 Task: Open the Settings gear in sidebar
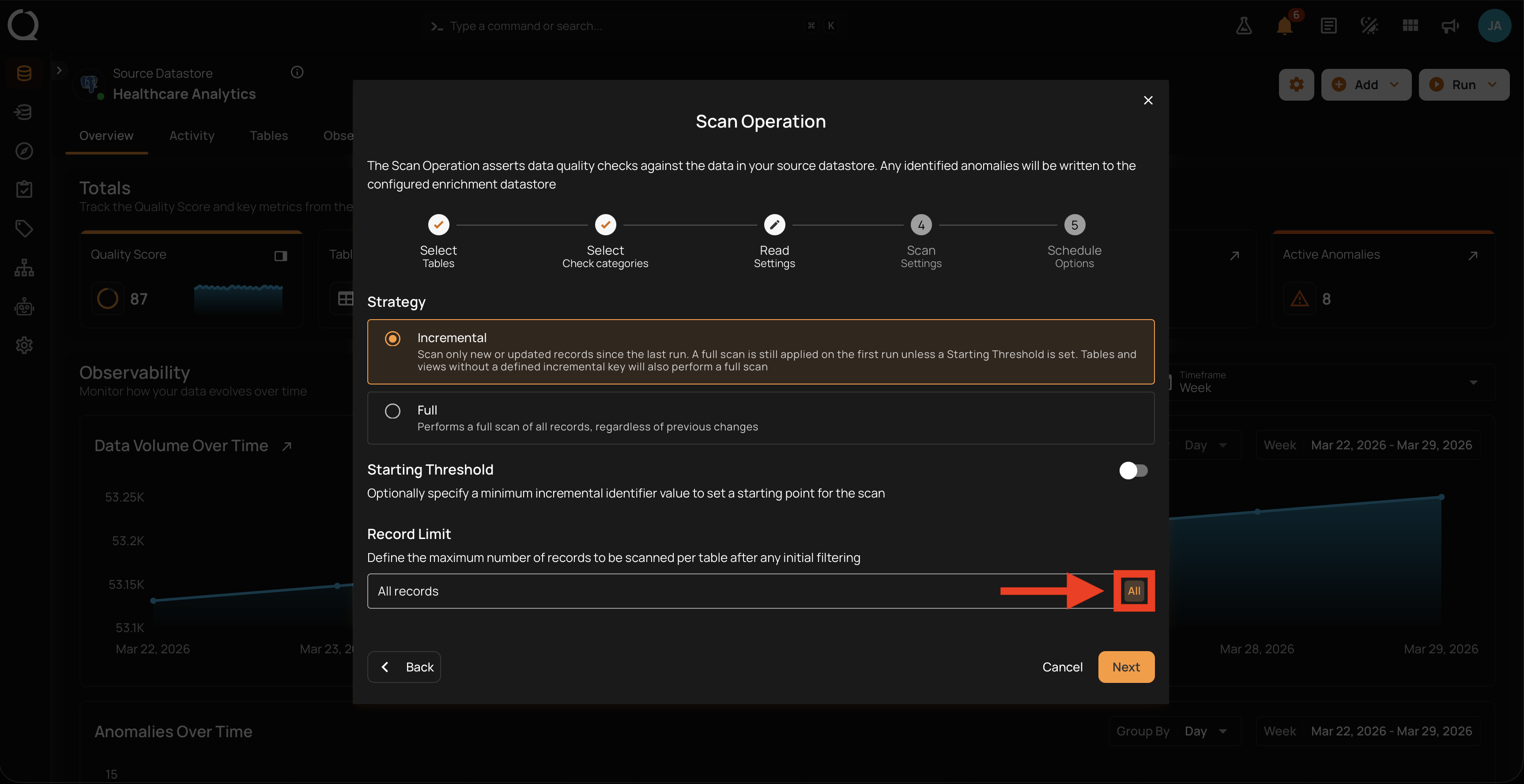click(x=24, y=345)
